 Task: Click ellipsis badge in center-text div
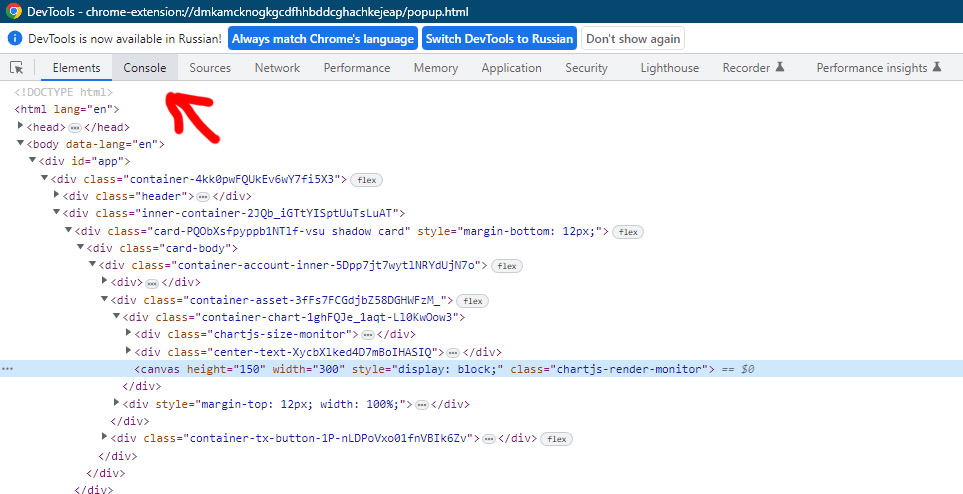[453, 353]
